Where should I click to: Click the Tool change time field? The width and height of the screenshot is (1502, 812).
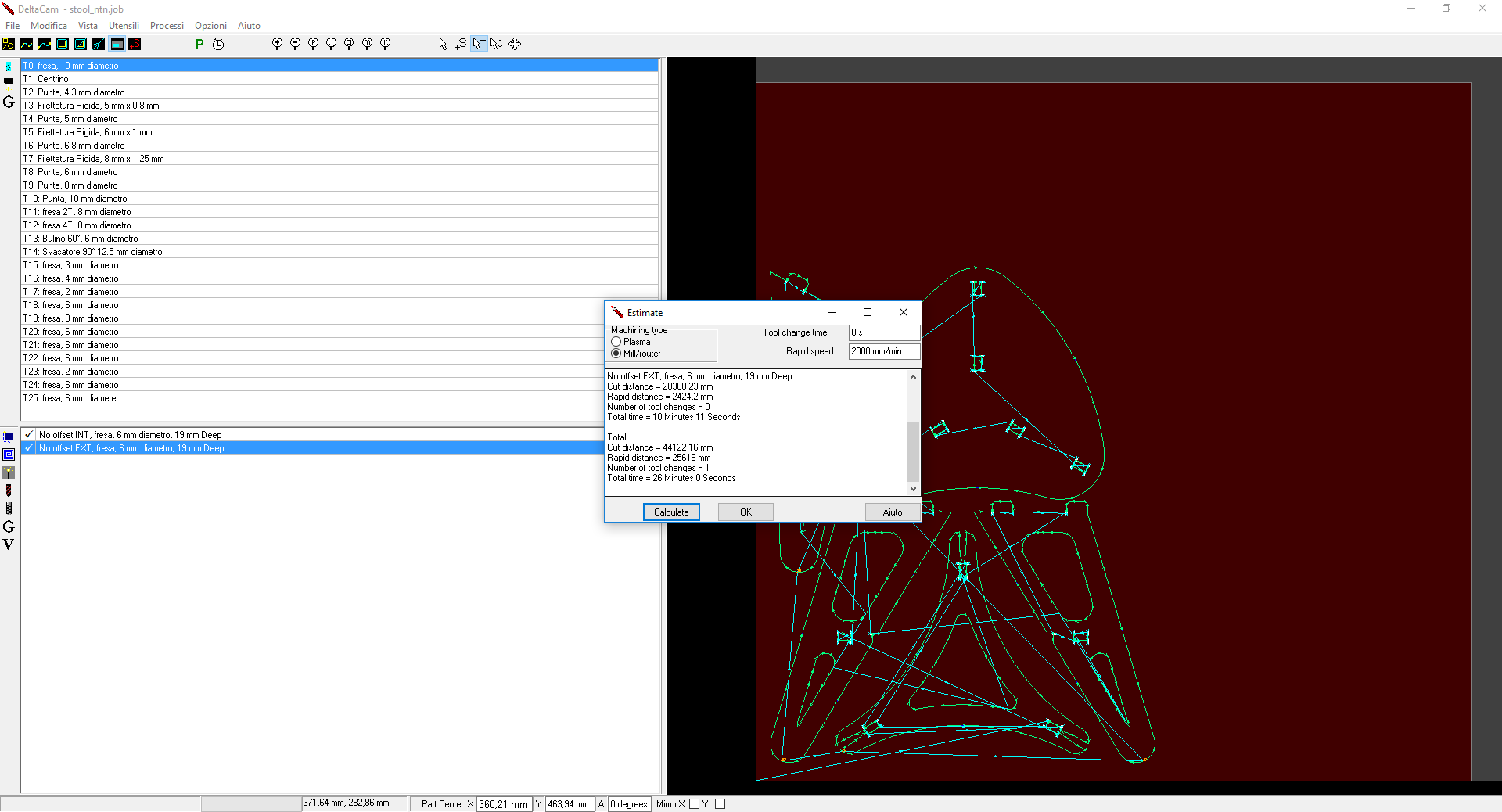coord(884,332)
